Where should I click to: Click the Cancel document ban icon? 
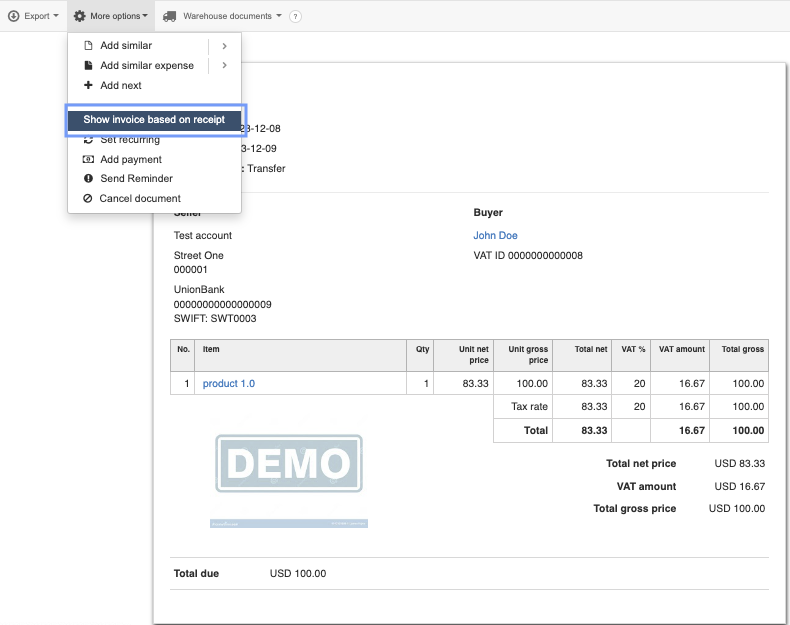click(88, 198)
